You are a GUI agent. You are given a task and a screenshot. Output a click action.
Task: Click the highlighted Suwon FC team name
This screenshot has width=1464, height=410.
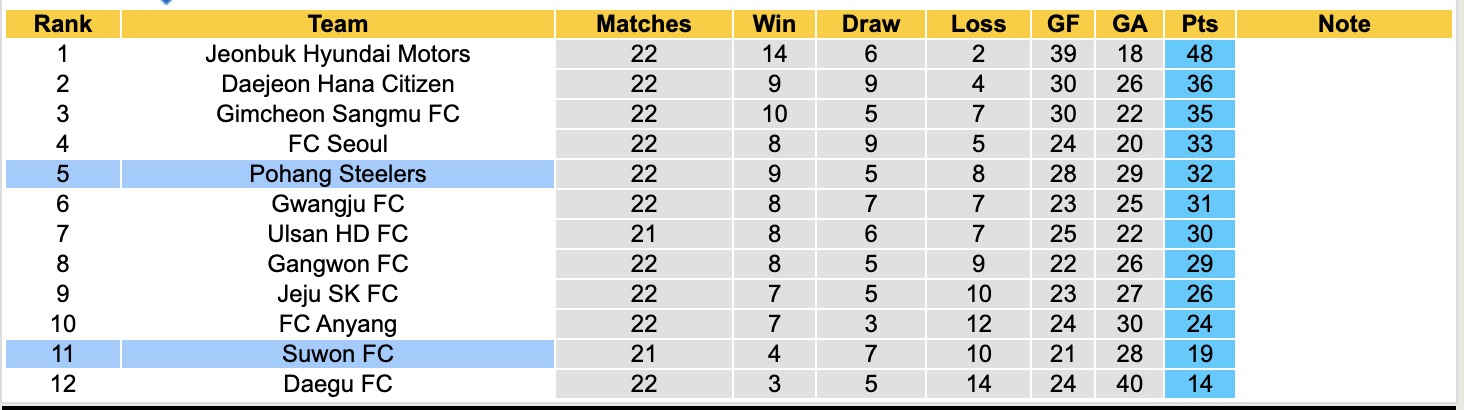tap(338, 354)
